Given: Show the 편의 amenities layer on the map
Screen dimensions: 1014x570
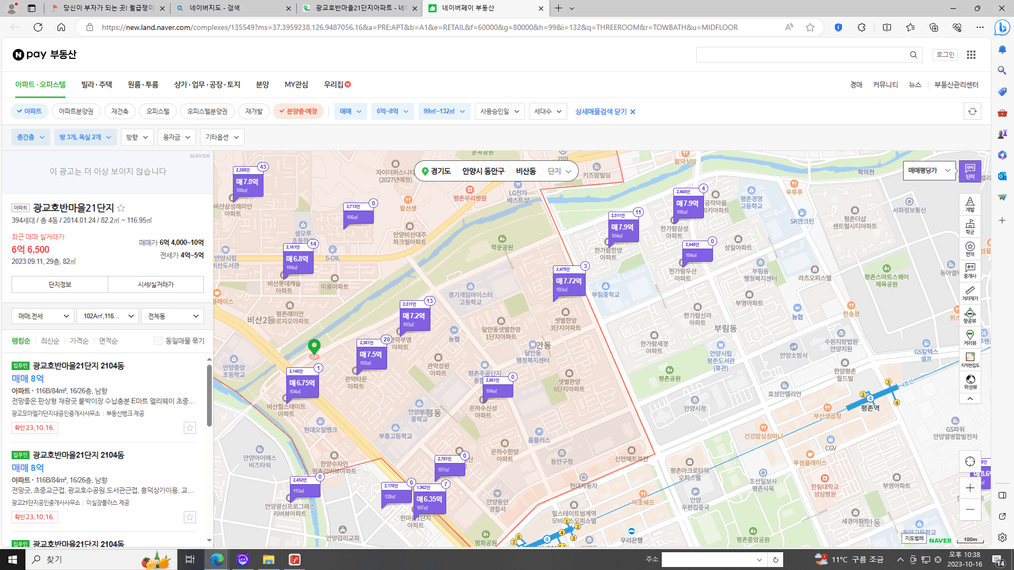Looking at the screenshot, I should pos(969,249).
